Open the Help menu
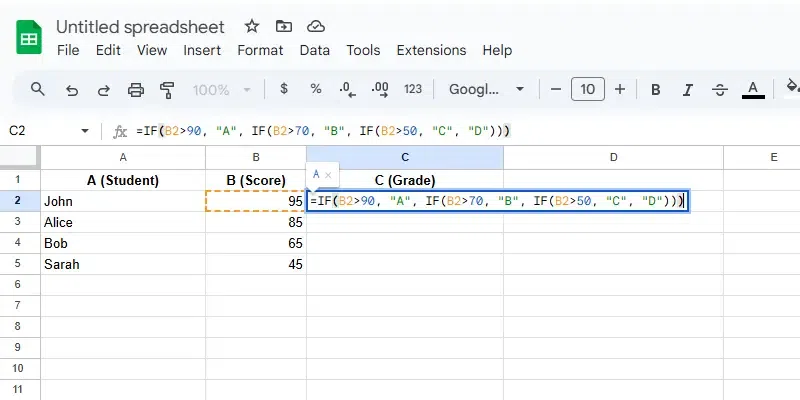800x400 pixels. click(497, 50)
